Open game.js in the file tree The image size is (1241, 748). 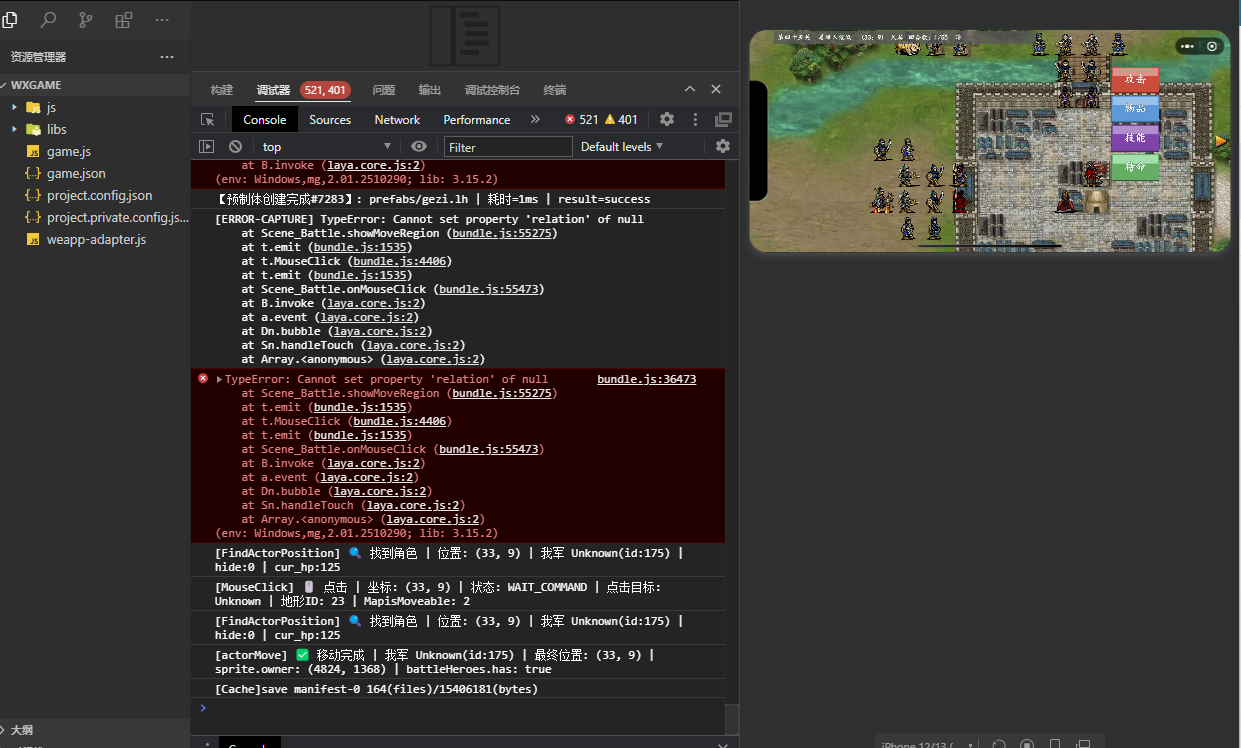[x=68, y=151]
